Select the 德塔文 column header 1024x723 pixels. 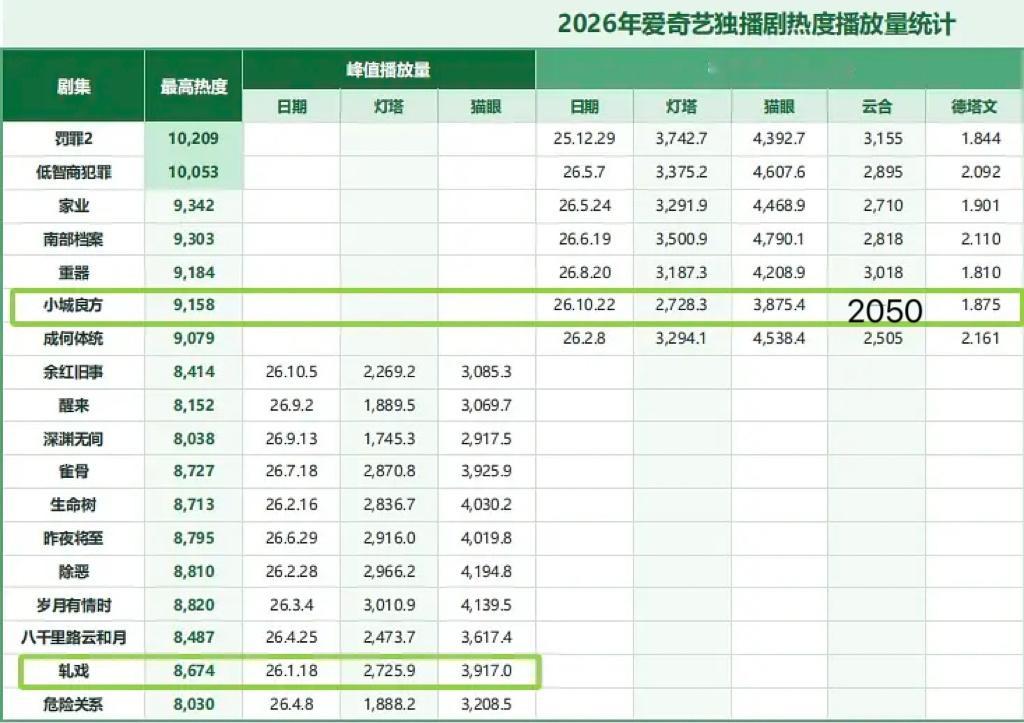tap(974, 106)
